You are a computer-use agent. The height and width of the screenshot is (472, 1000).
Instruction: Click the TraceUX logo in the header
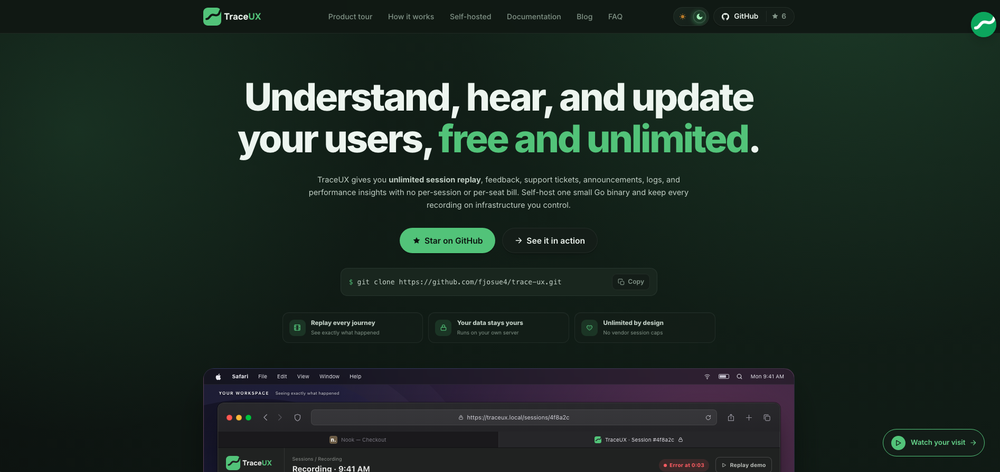coord(232,17)
